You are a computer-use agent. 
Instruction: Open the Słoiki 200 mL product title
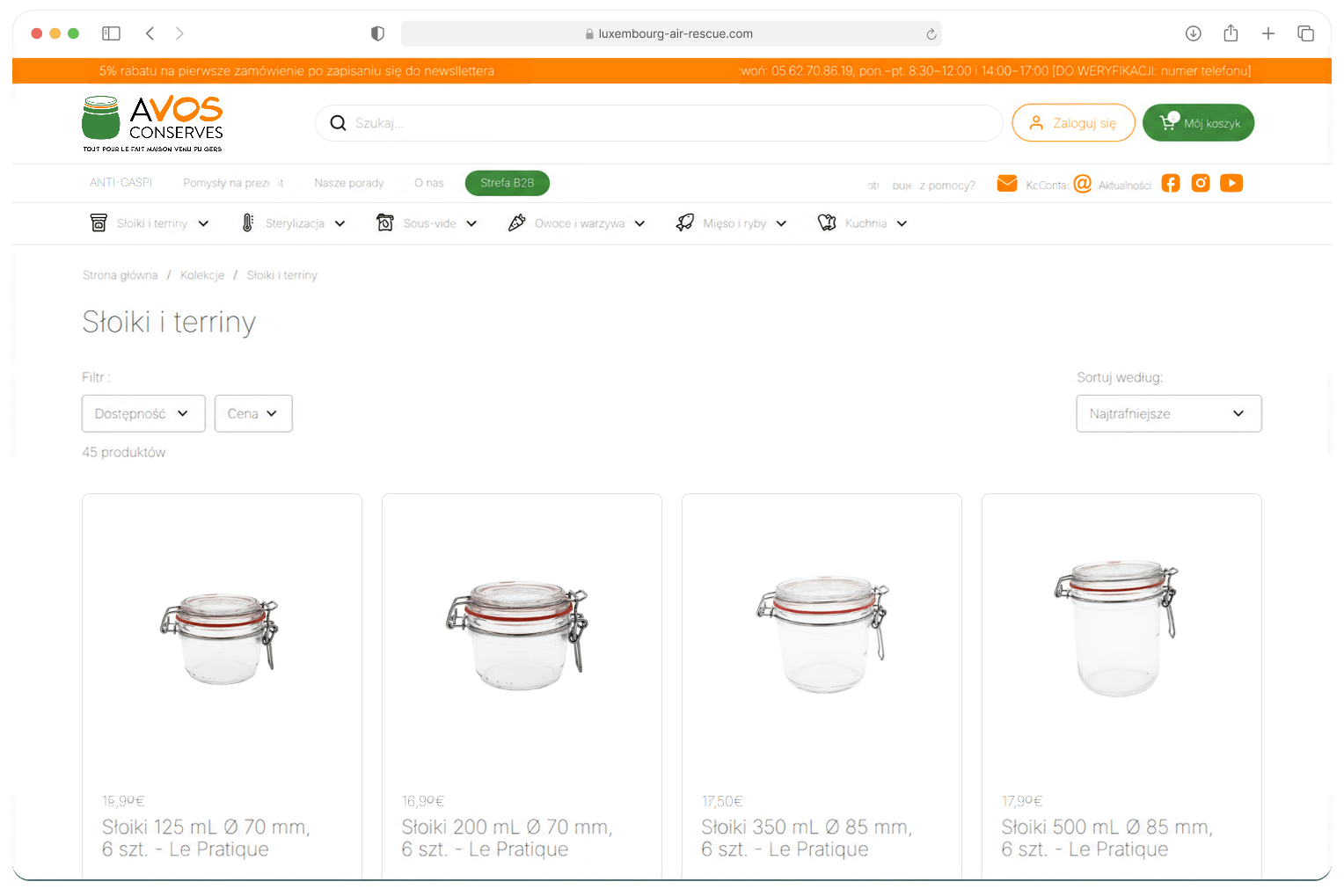pyautogui.click(x=507, y=838)
